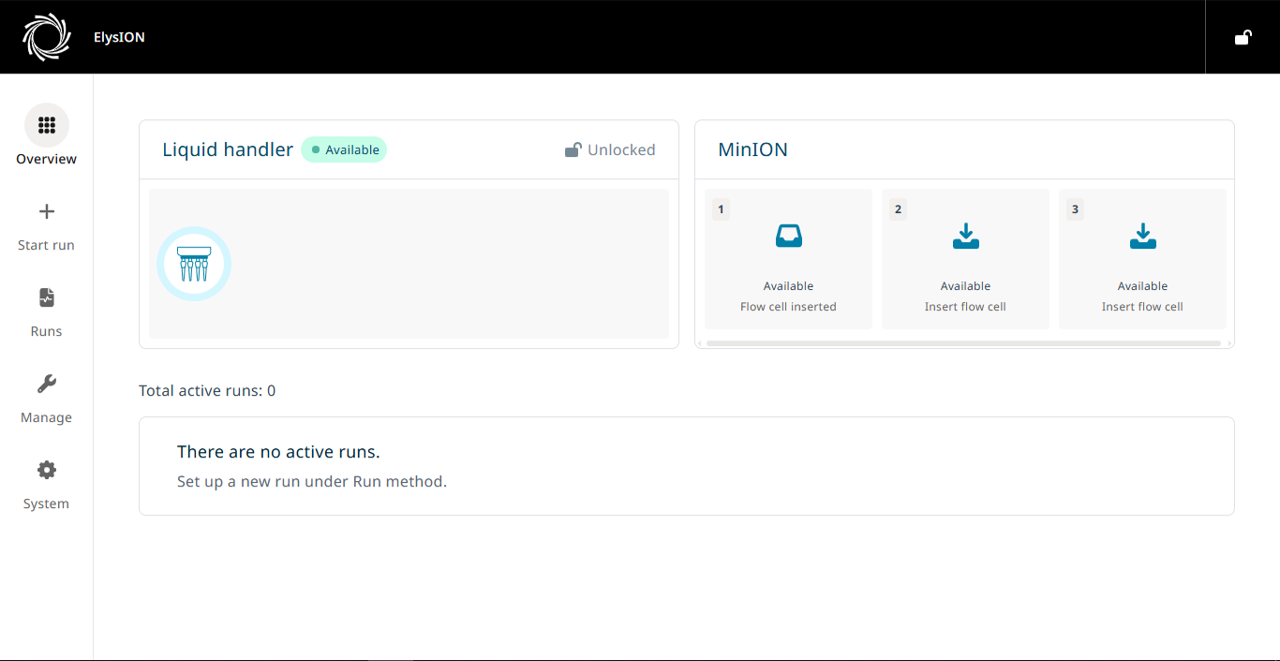Select the Start run menu label
The width and height of the screenshot is (1280, 661).
pyautogui.click(x=46, y=245)
